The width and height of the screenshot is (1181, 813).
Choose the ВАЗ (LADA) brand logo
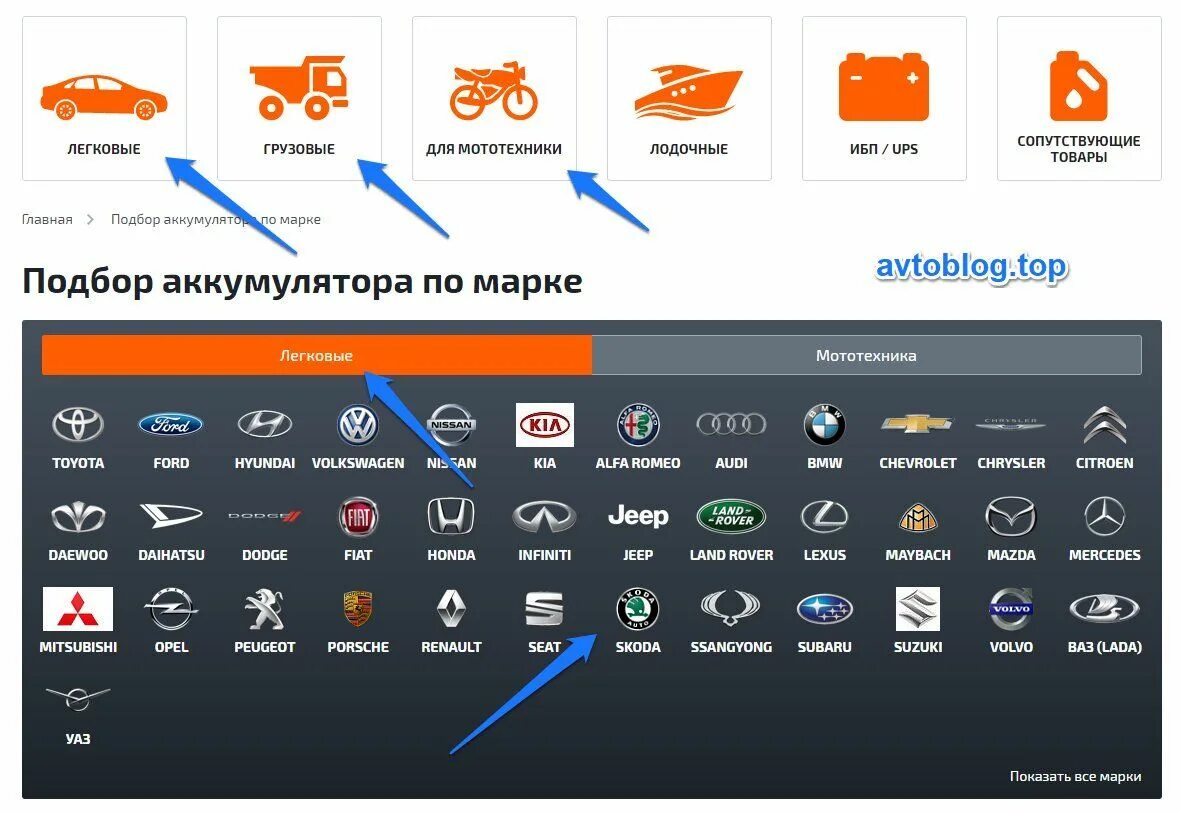(x=1104, y=609)
